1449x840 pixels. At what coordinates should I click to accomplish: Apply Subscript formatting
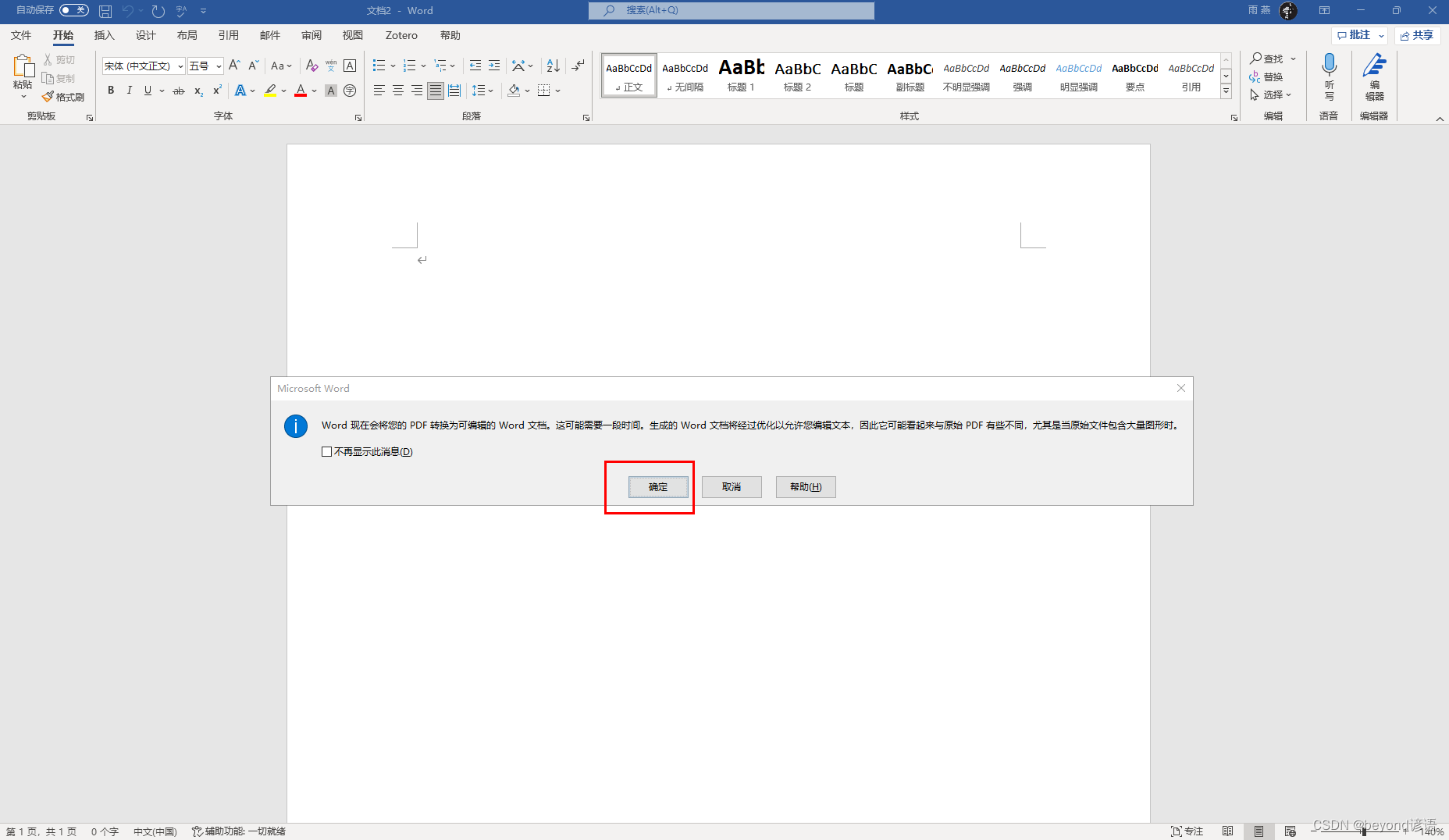[x=198, y=91]
